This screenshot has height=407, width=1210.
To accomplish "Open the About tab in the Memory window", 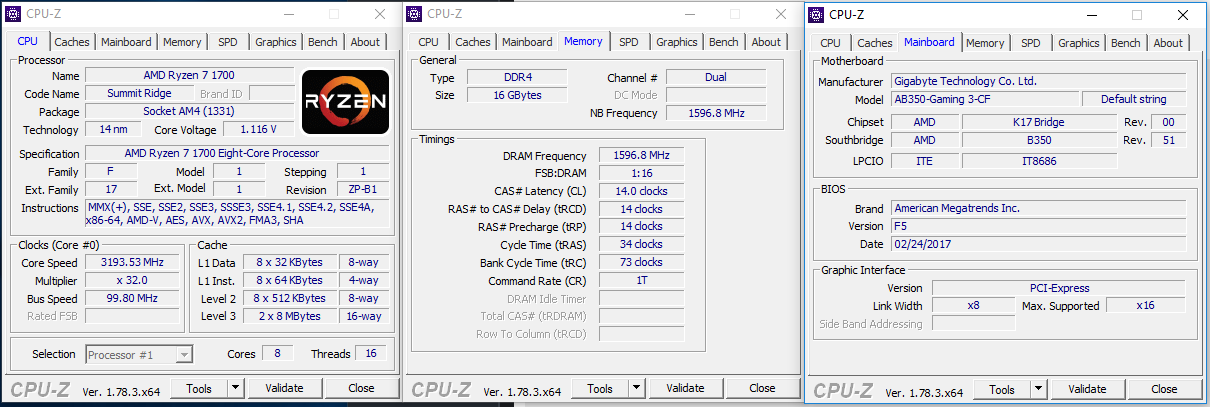I will [x=766, y=42].
